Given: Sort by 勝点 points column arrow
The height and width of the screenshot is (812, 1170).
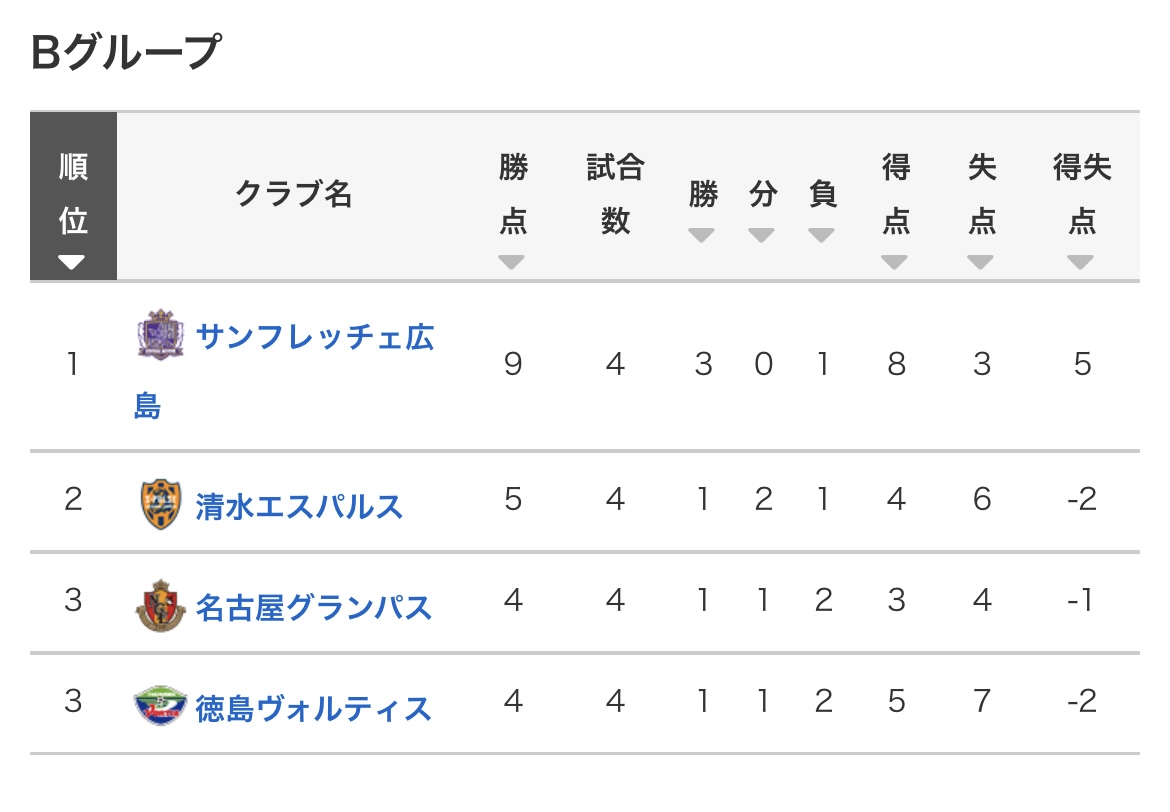Looking at the screenshot, I should tap(512, 263).
